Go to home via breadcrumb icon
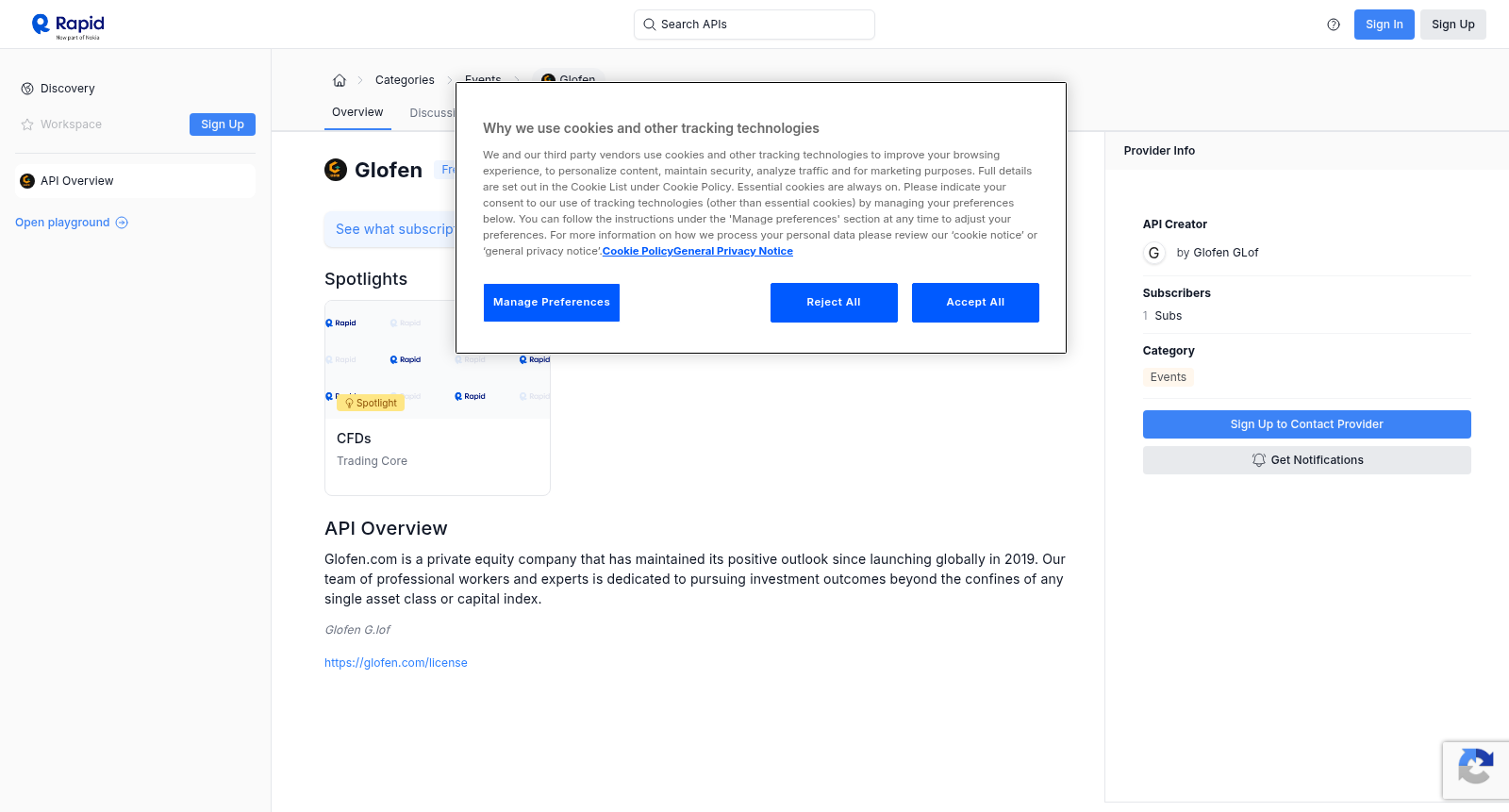The height and width of the screenshot is (812, 1509). pyautogui.click(x=340, y=80)
